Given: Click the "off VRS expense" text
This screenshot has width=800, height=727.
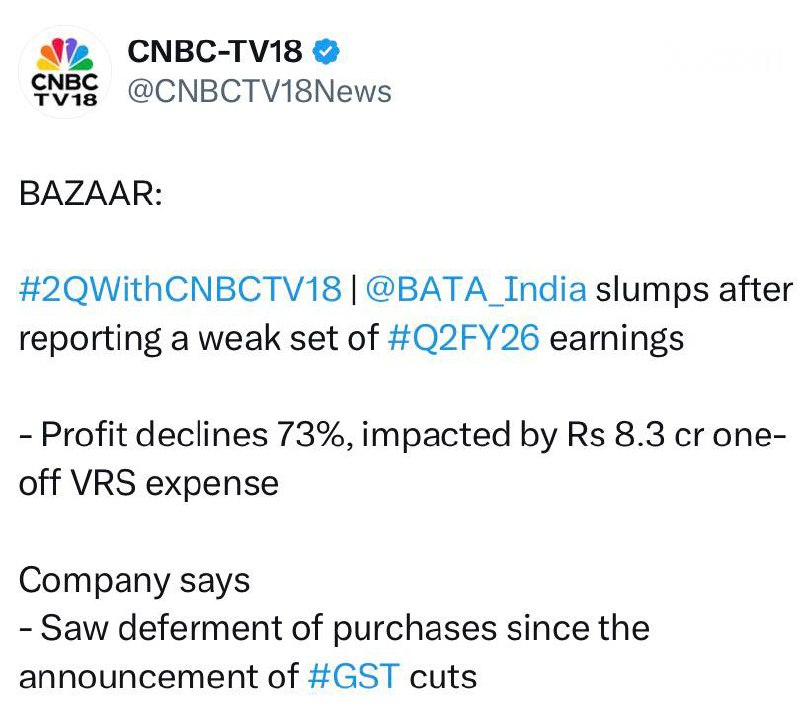Looking at the screenshot, I should pos(148,484).
